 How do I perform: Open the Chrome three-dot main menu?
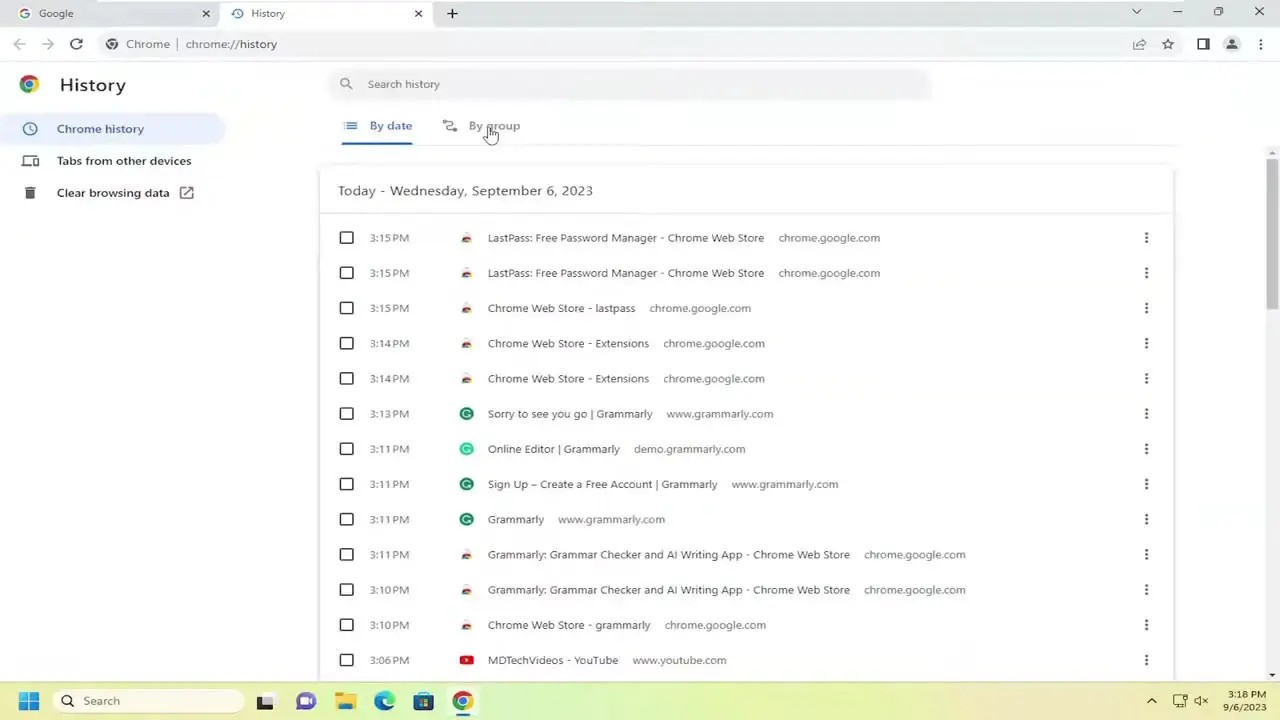tap(1260, 44)
